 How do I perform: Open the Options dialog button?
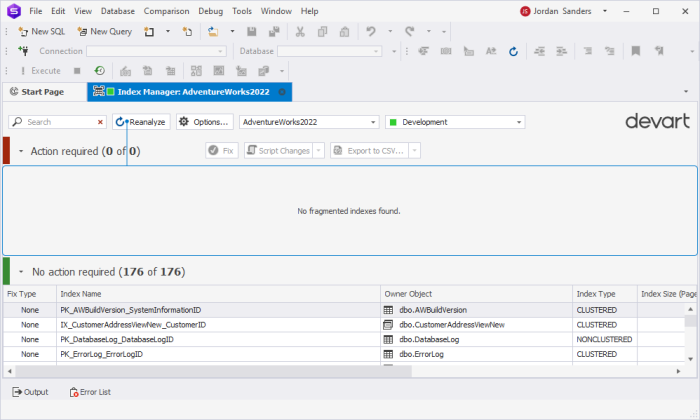click(205, 122)
